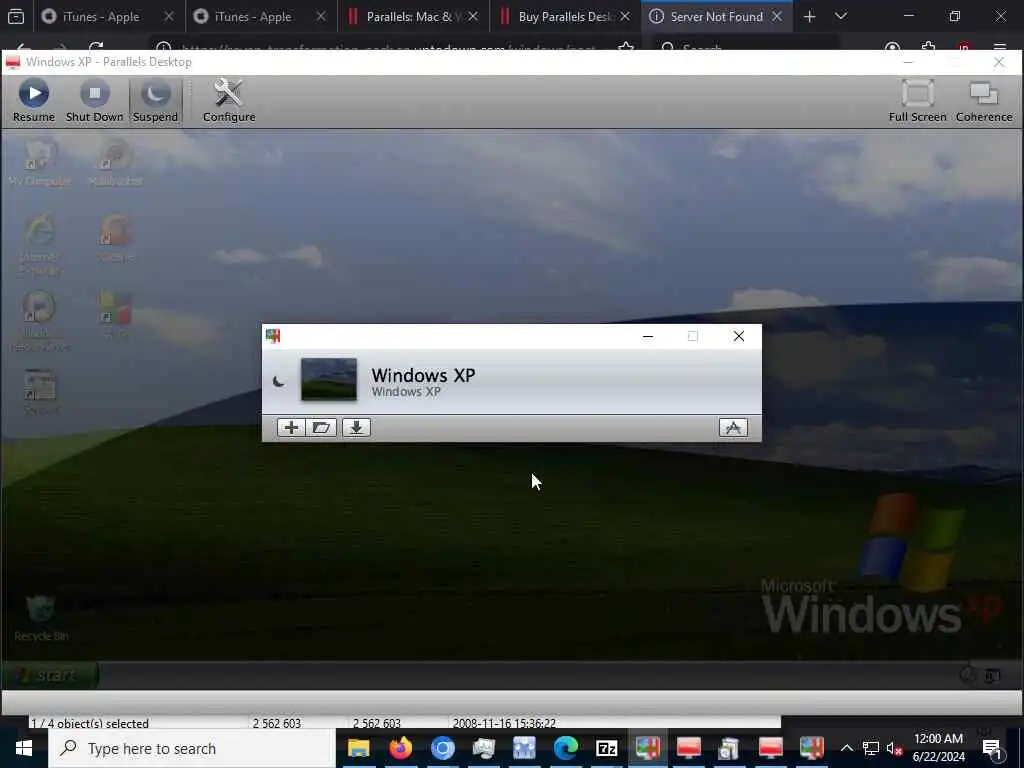
Task: Click the Type here to search box
Action: (x=192, y=748)
